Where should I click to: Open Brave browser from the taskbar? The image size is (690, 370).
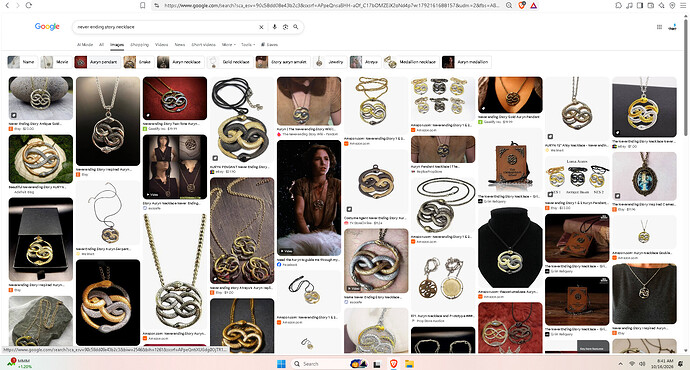pos(393,364)
